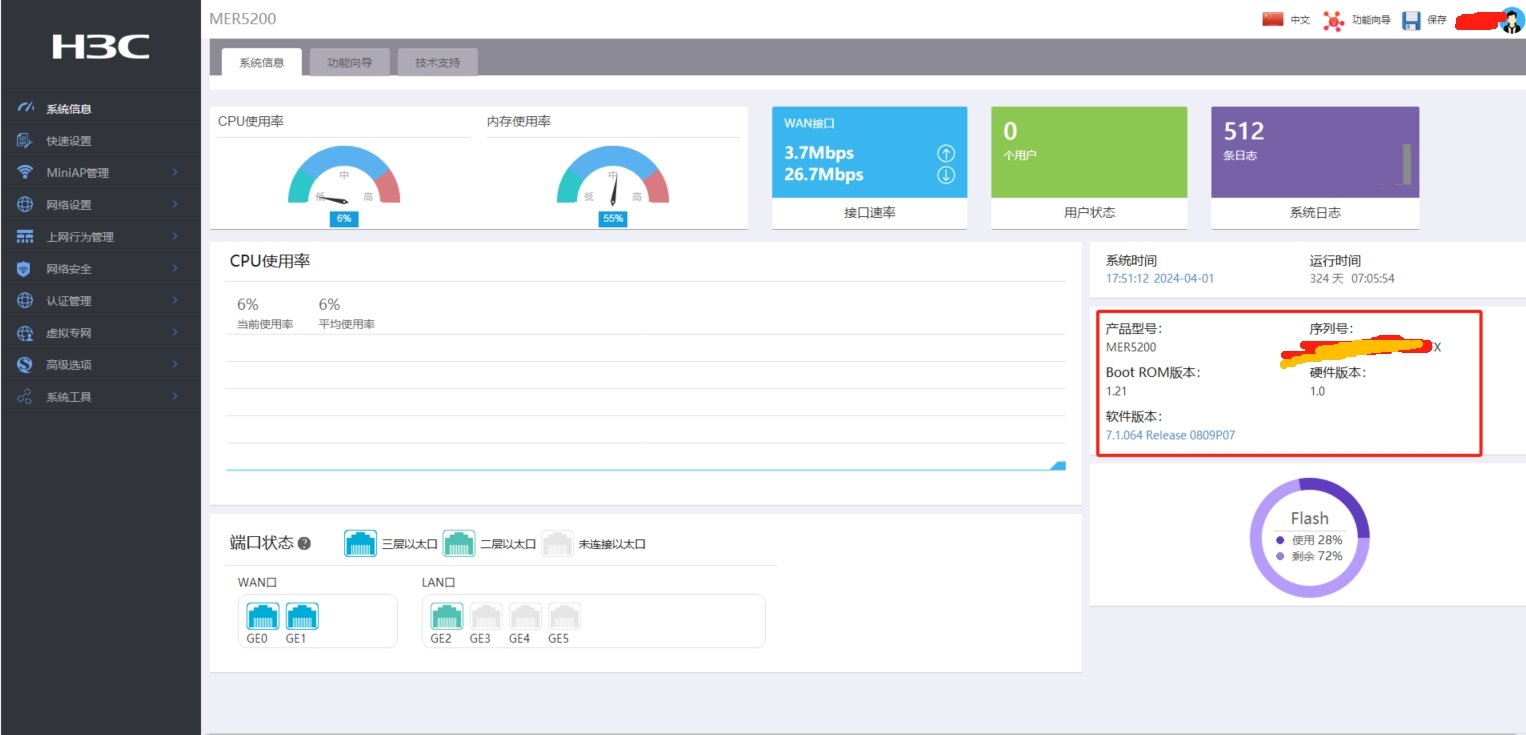Click the 未连接以太口 legend icon

pos(557,543)
